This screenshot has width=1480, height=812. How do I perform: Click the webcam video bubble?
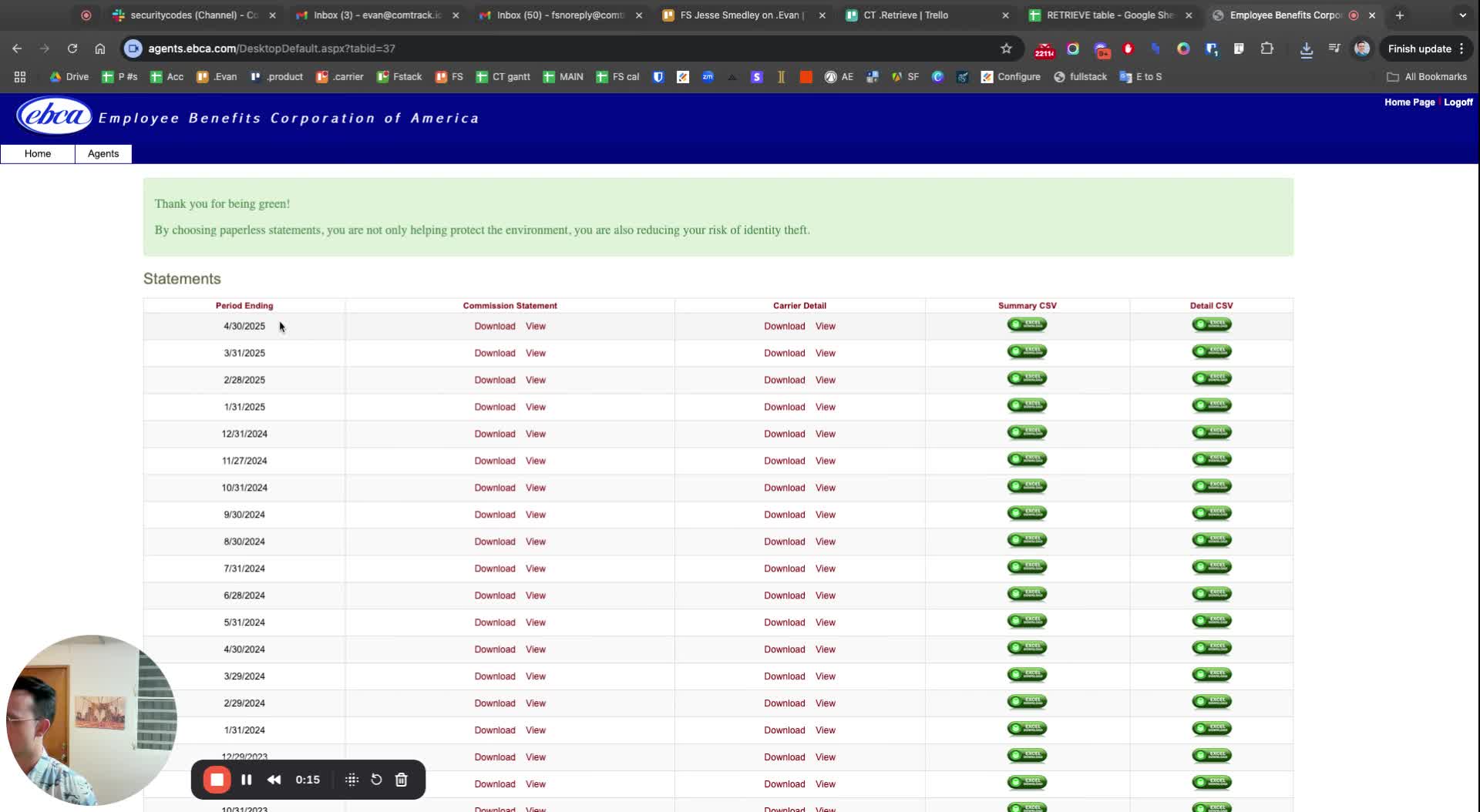91,720
